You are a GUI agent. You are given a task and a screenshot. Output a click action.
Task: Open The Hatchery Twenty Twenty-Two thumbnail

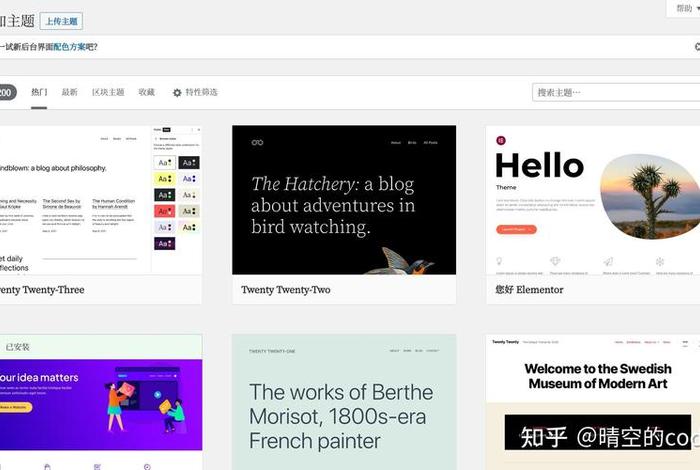344,200
